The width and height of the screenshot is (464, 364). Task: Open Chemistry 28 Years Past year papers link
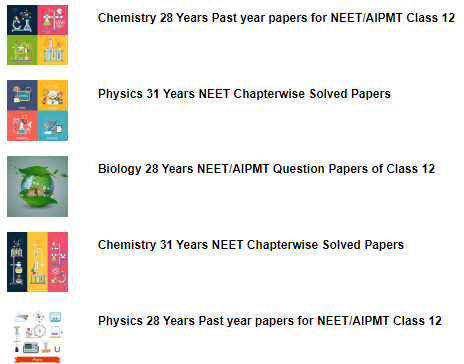coord(276,18)
